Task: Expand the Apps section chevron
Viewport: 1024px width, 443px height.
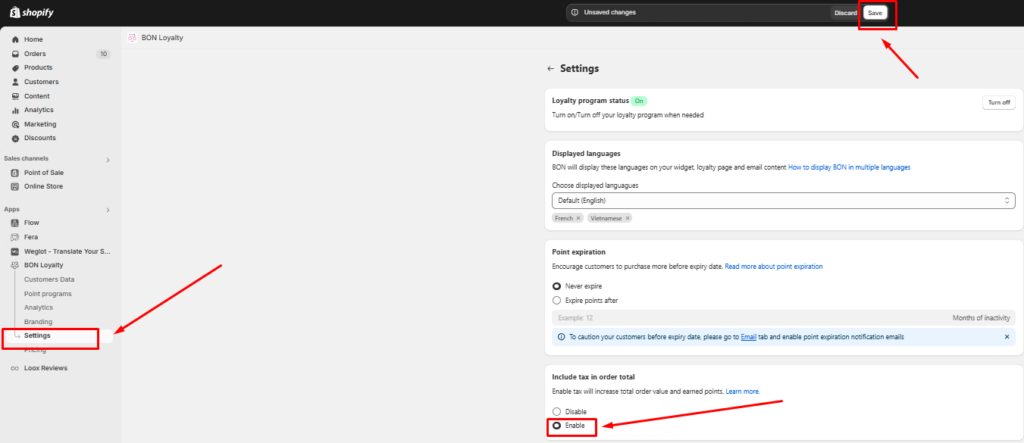Action: click(108, 210)
